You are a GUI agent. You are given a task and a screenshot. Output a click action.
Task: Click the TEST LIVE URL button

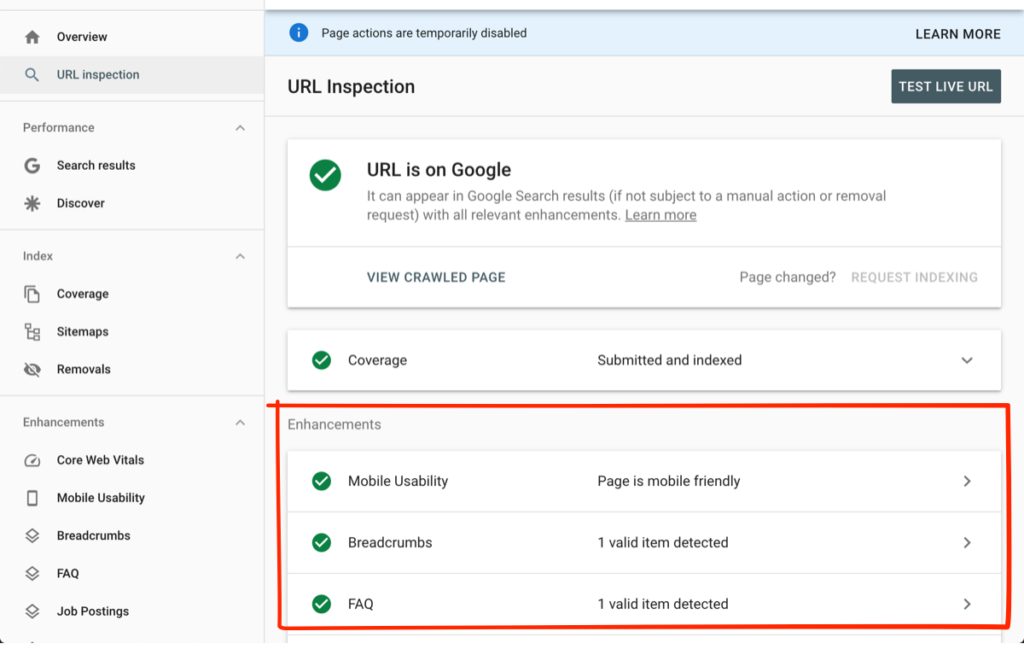(x=946, y=86)
